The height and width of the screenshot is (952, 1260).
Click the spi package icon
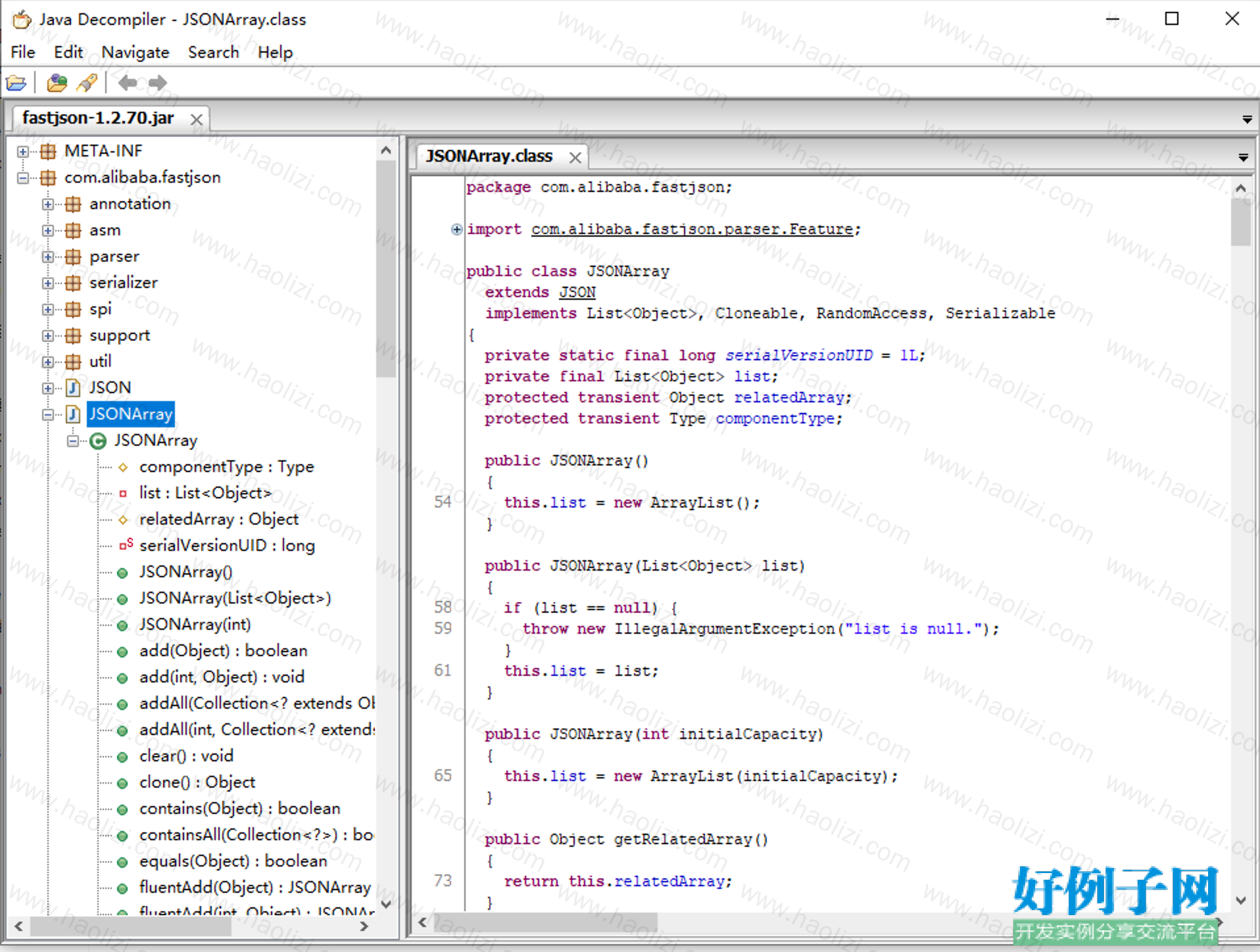click(73, 309)
